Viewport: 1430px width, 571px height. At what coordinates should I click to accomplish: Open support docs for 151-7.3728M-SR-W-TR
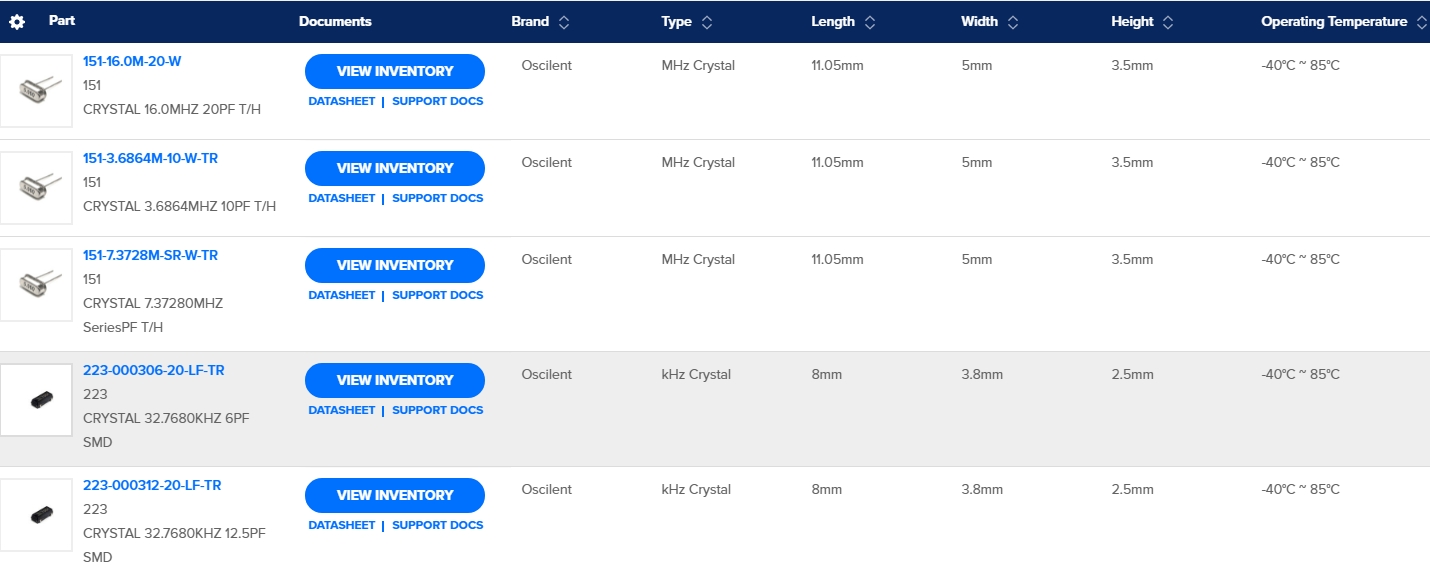pos(437,295)
